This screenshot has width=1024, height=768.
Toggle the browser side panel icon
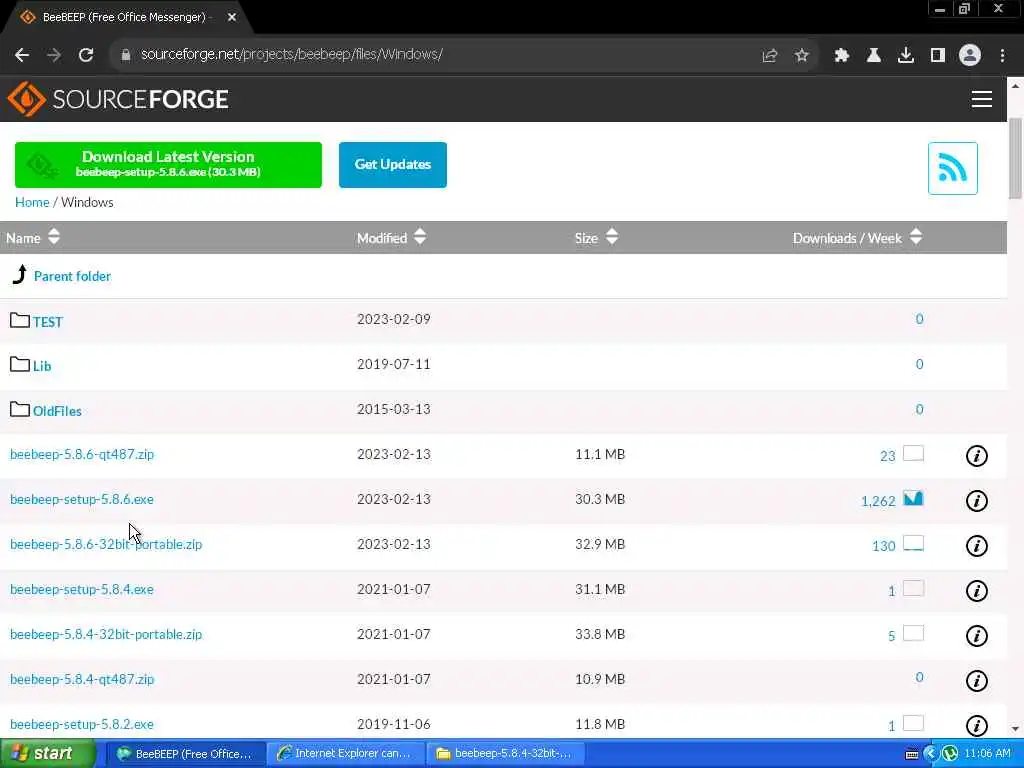(x=938, y=56)
